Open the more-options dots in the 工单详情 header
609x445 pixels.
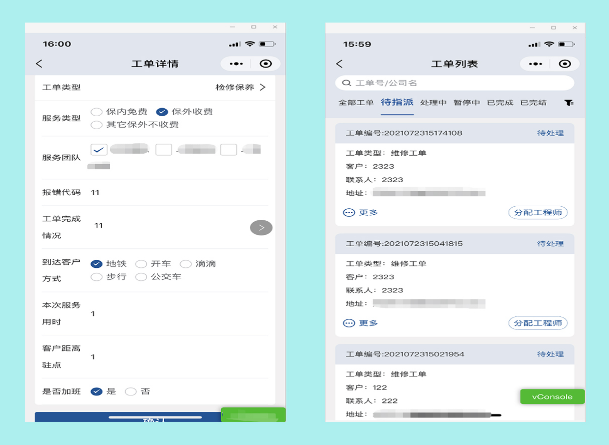[x=236, y=64]
